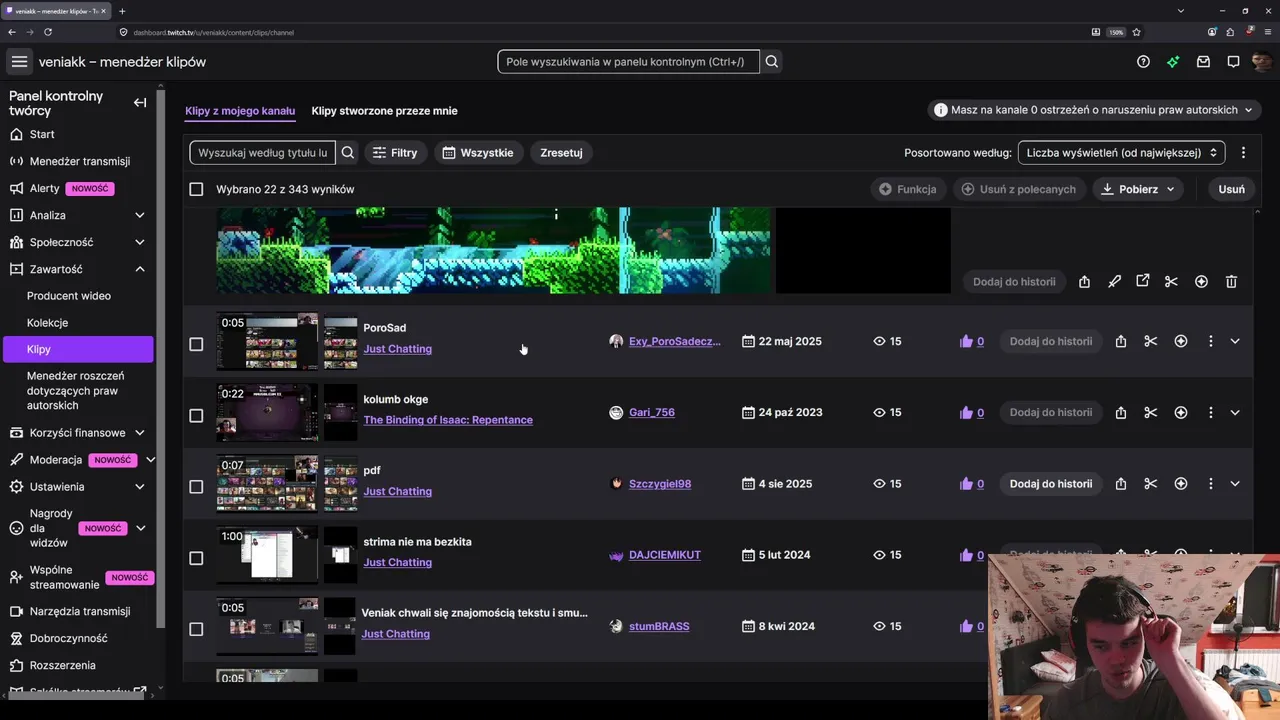Feature the PoroSad clip with star icon
This screenshot has height=720, width=1280.
(1181, 341)
